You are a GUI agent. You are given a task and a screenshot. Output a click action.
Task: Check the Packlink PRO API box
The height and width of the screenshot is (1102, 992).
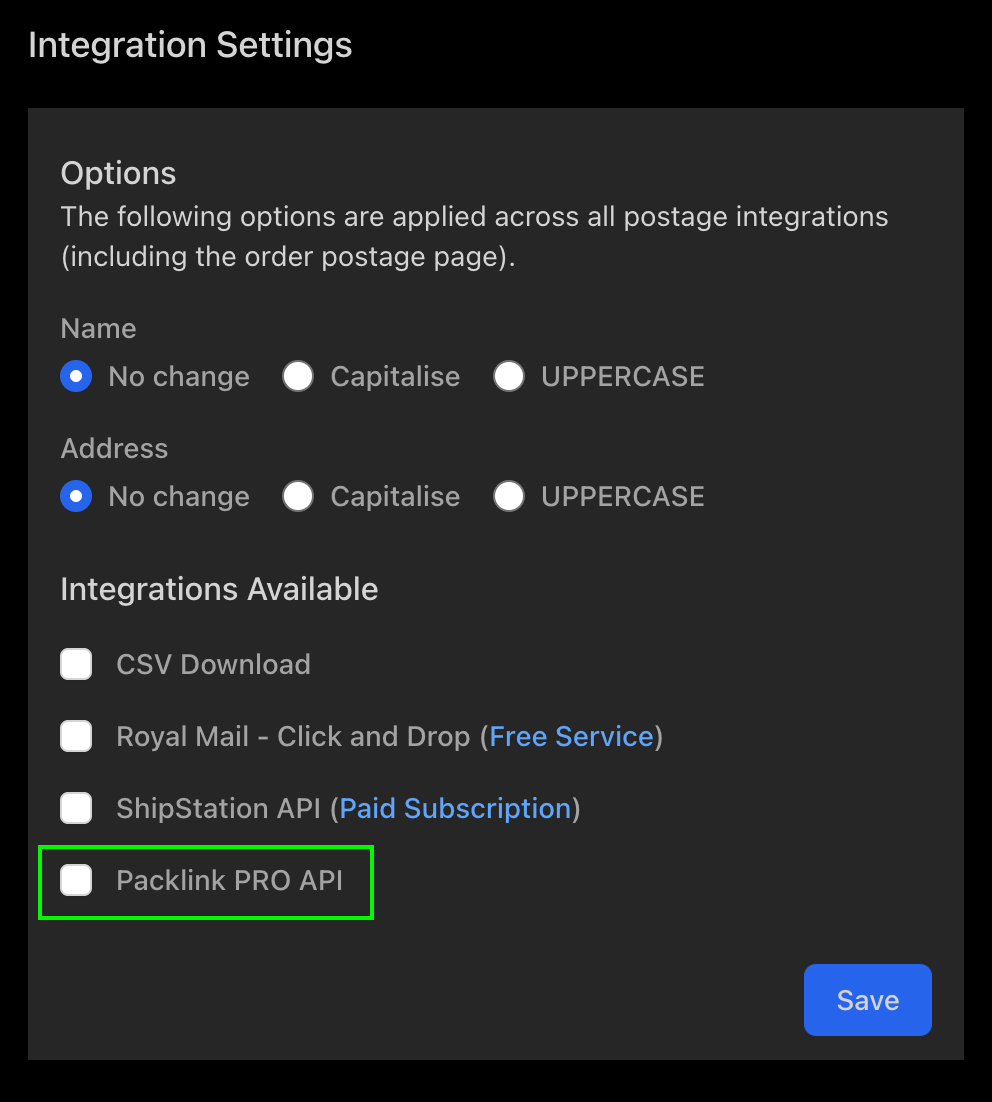[76, 881]
